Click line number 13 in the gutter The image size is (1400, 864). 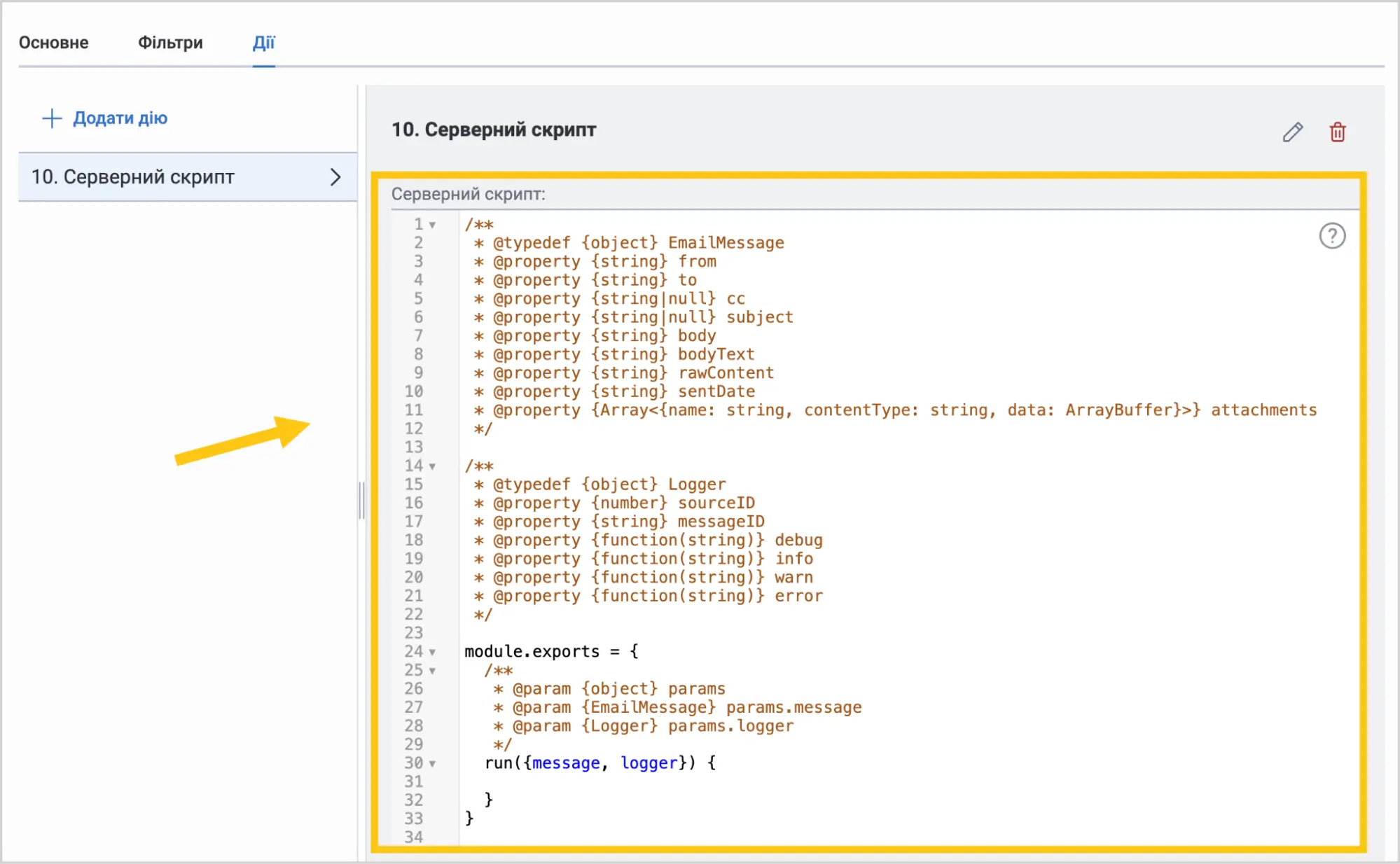pos(413,447)
